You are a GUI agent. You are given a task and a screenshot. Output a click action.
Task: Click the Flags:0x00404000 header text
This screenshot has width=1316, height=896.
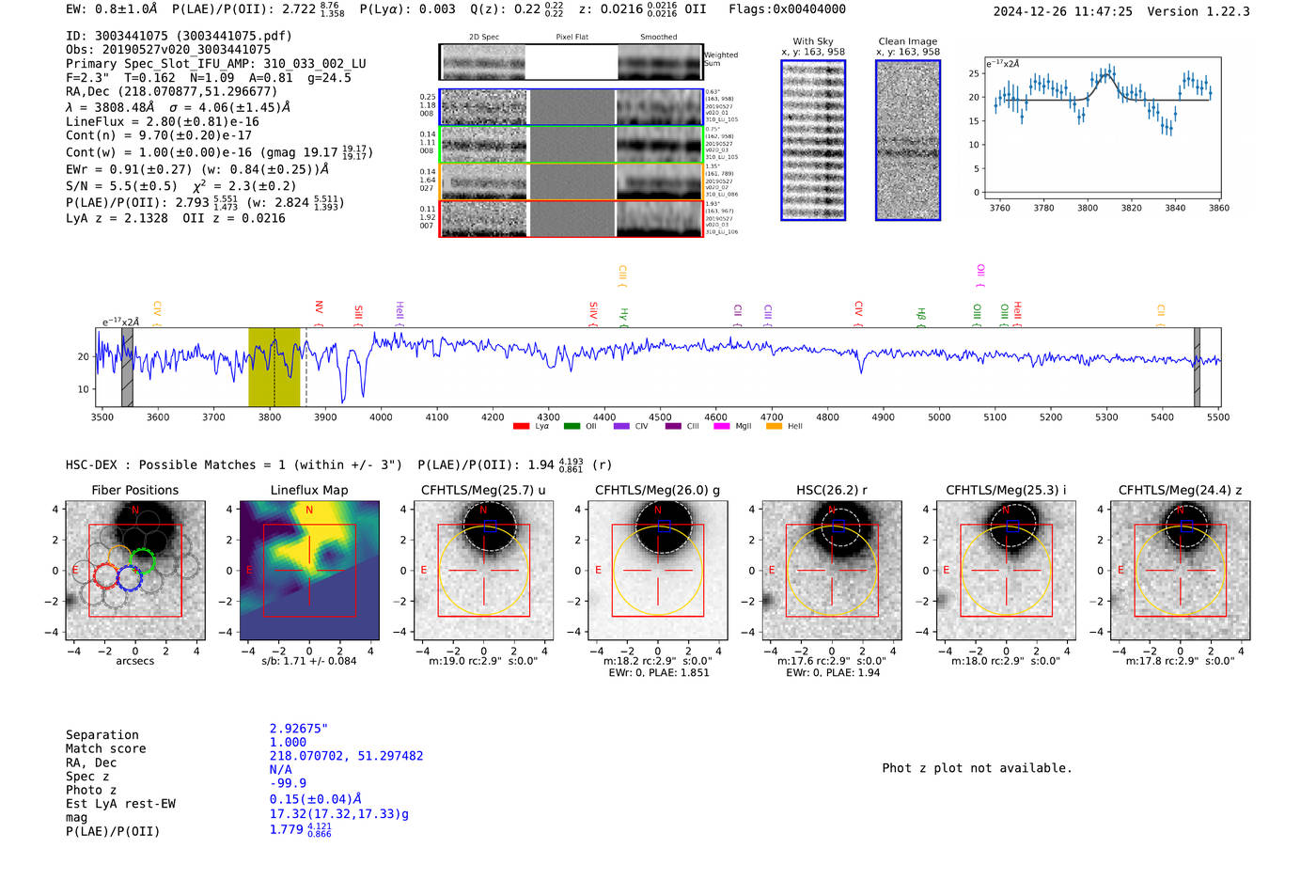787,9
